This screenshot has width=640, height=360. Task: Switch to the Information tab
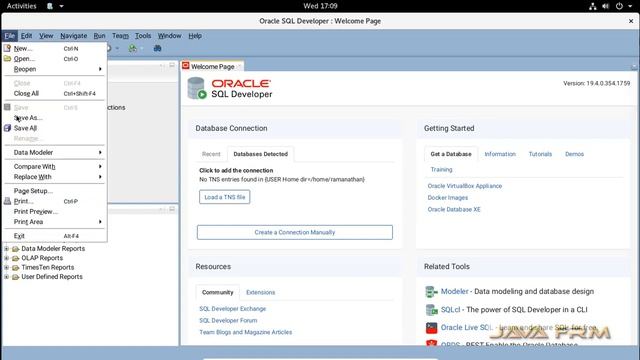[x=500, y=154]
